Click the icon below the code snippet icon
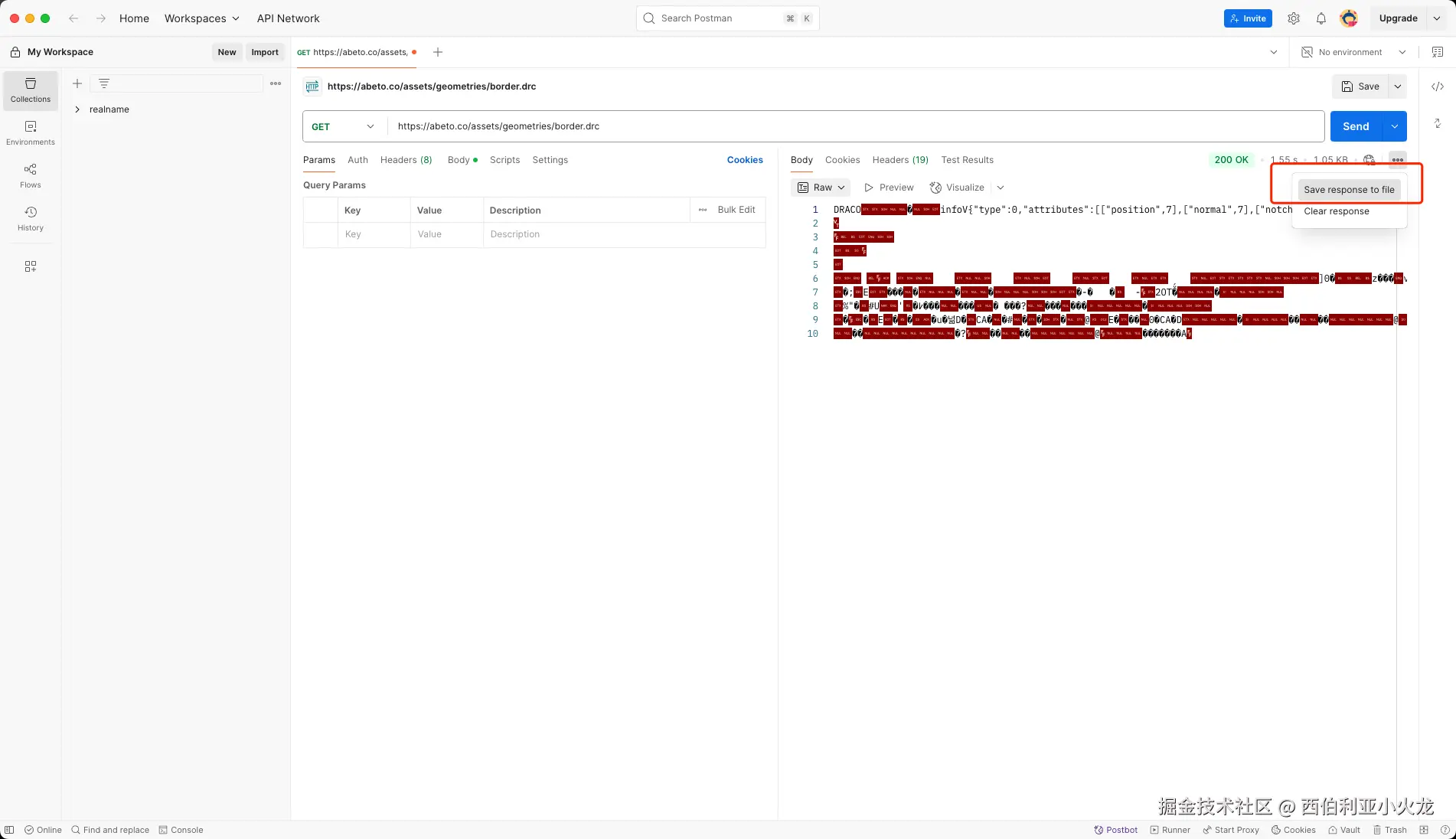This screenshot has height=839, width=1456. pyautogui.click(x=1438, y=123)
